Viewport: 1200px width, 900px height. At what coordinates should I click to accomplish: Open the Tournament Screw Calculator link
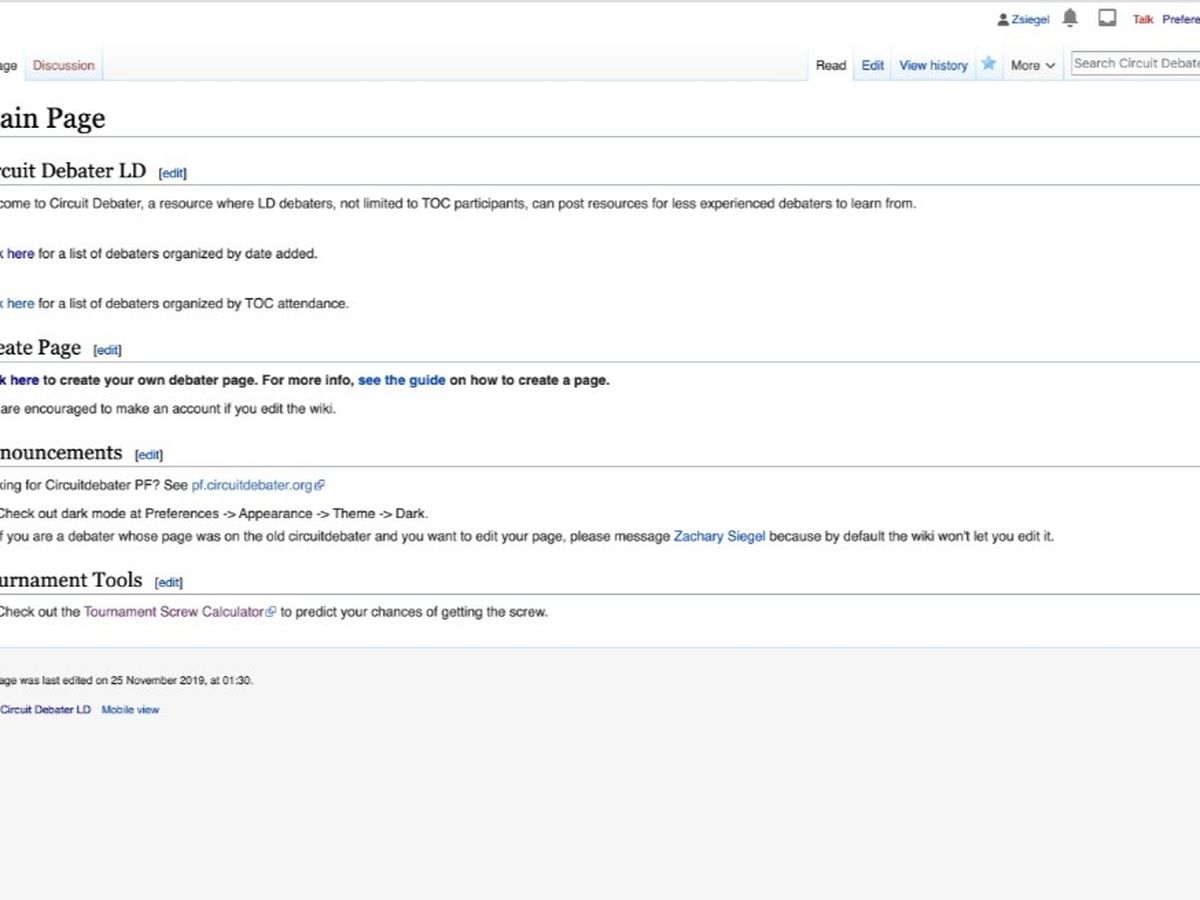[x=173, y=612]
